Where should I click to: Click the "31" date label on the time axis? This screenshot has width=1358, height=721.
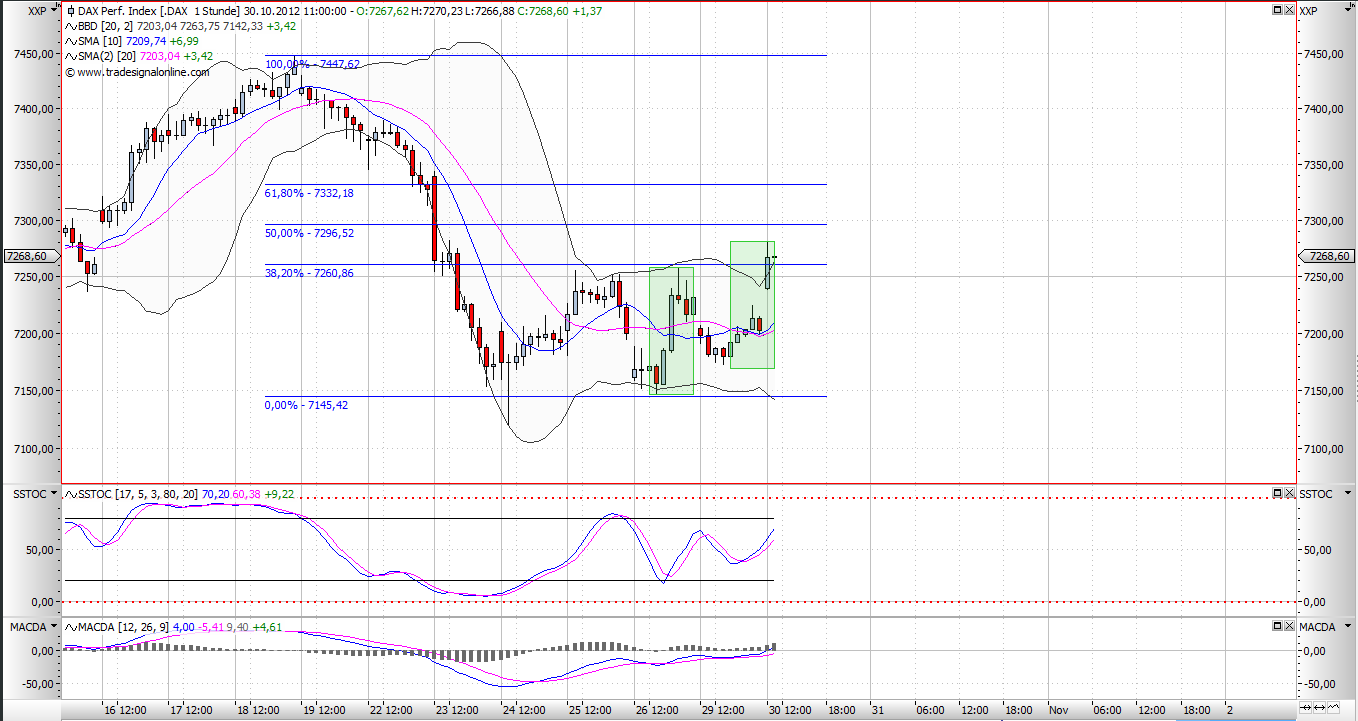877,710
